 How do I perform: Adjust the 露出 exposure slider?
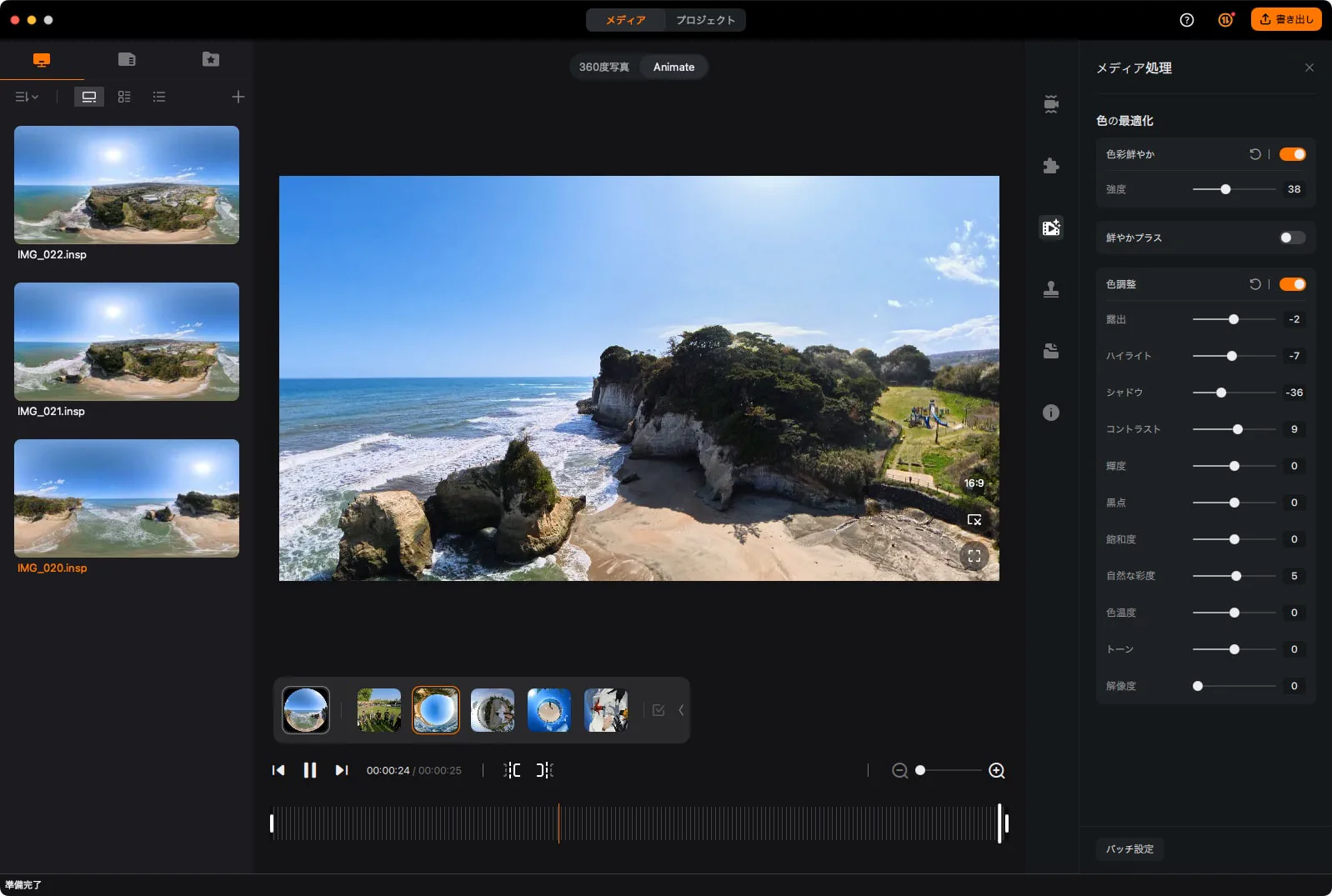point(1234,319)
